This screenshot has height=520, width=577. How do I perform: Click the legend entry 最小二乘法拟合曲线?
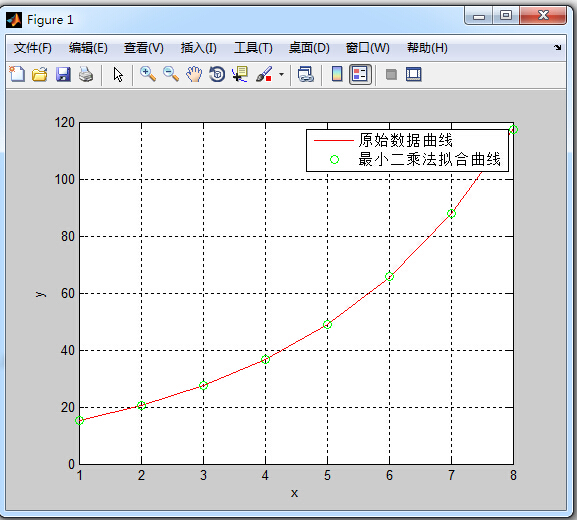(429, 159)
